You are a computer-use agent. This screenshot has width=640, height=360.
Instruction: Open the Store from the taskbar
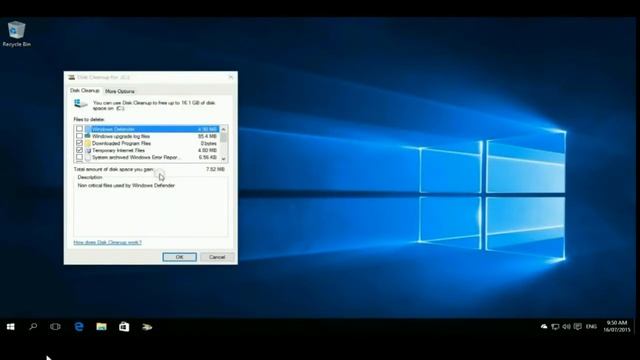click(x=124, y=327)
